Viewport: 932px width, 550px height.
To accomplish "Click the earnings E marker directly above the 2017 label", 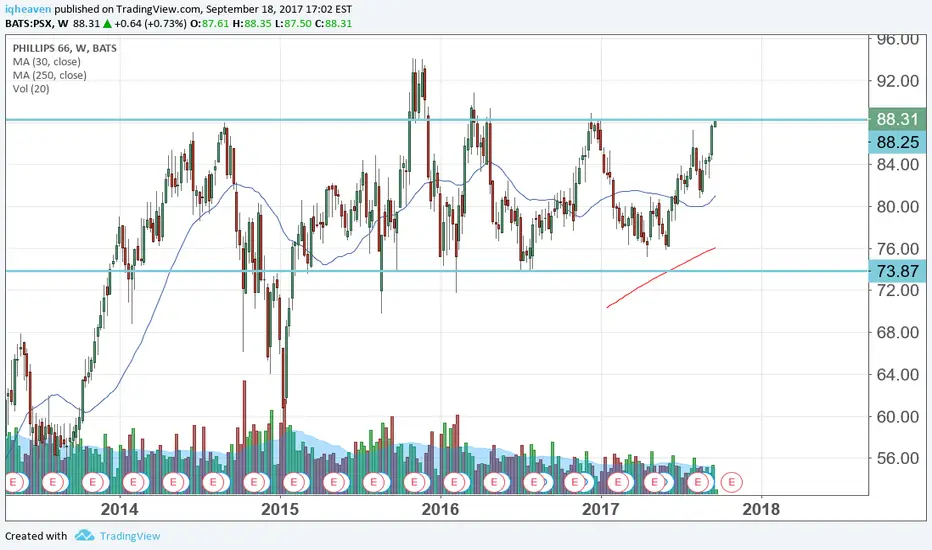I will [x=618, y=482].
